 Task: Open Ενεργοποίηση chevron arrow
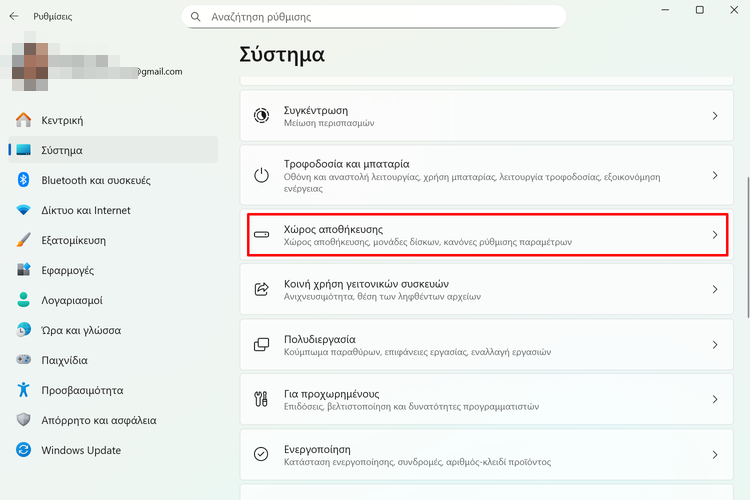coord(714,454)
